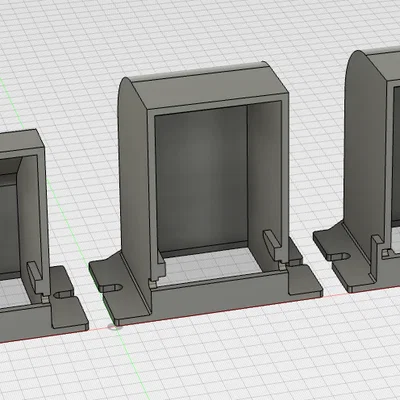Image resolution: width=400 pixels, height=400 pixels.
Task: Select the slot hole on middle model's left flange
Action: (x=112, y=288)
